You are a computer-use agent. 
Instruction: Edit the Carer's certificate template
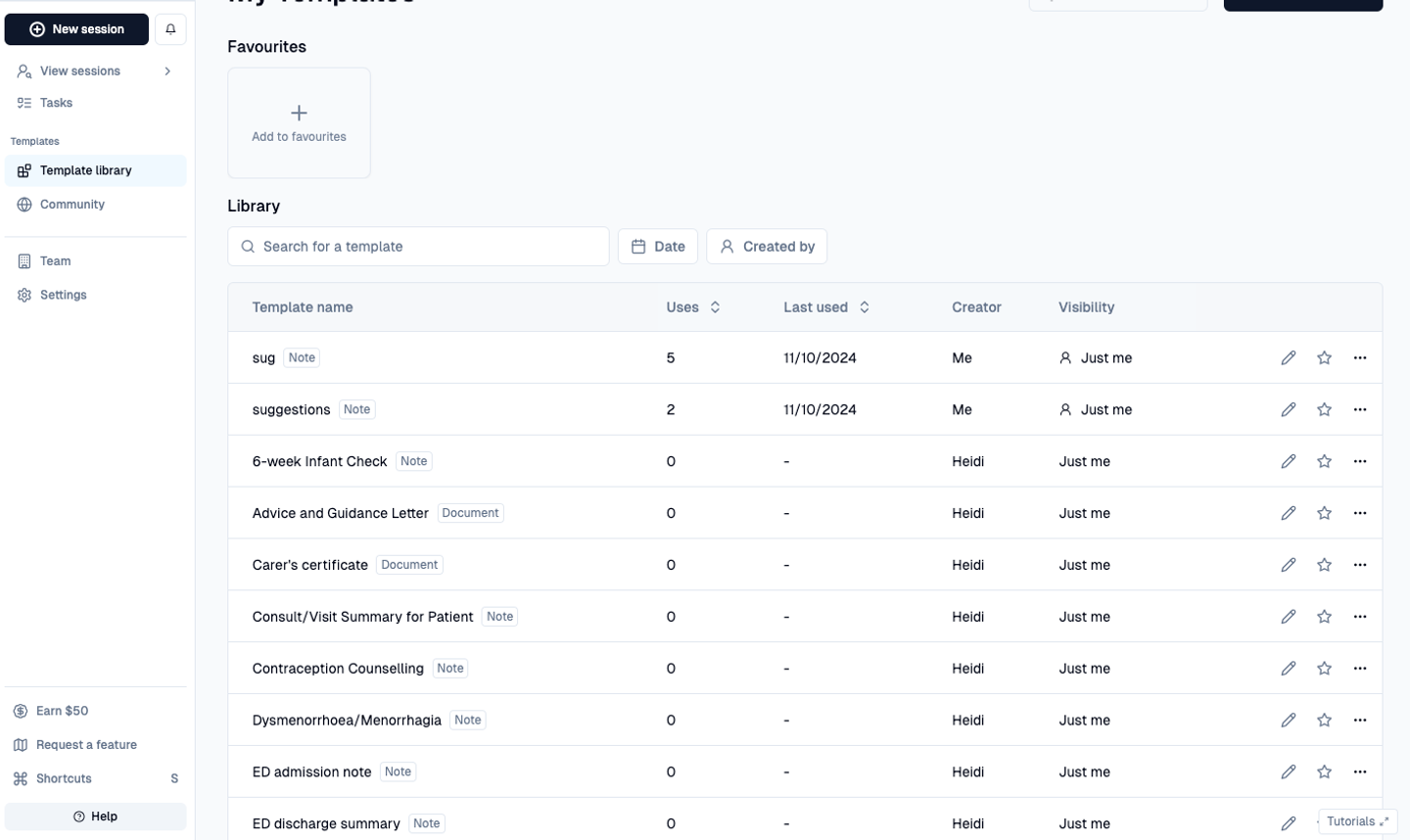coord(1289,566)
